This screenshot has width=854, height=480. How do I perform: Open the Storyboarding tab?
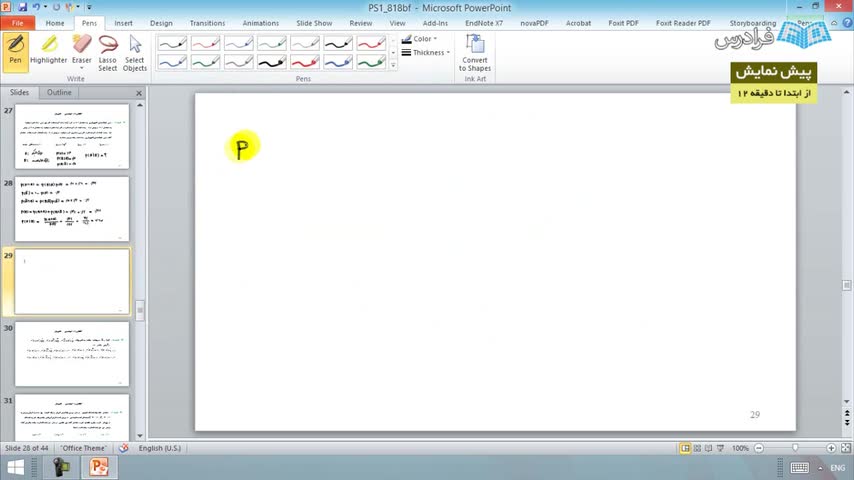click(753, 23)
